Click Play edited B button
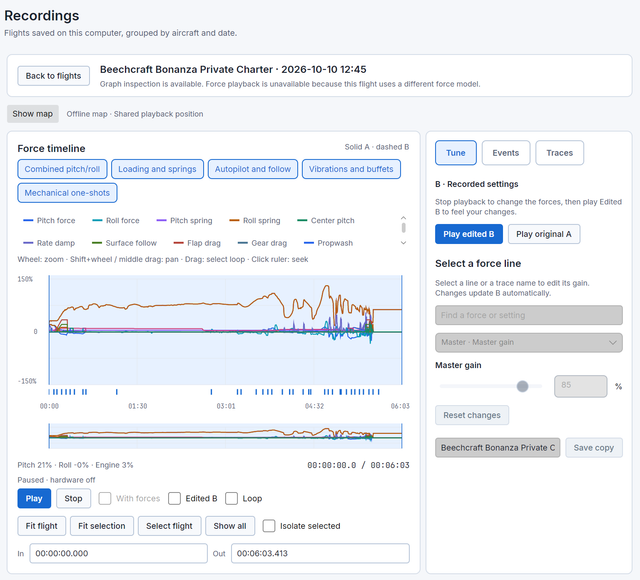Screen dimensions: 640x580 (x=469, y=234)
